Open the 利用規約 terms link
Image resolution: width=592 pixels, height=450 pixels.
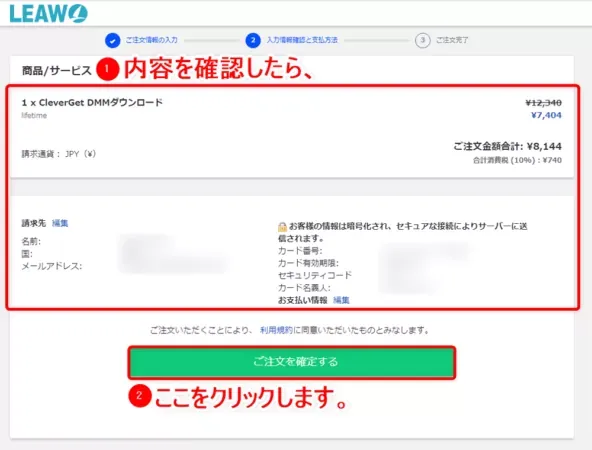(276, 330)
